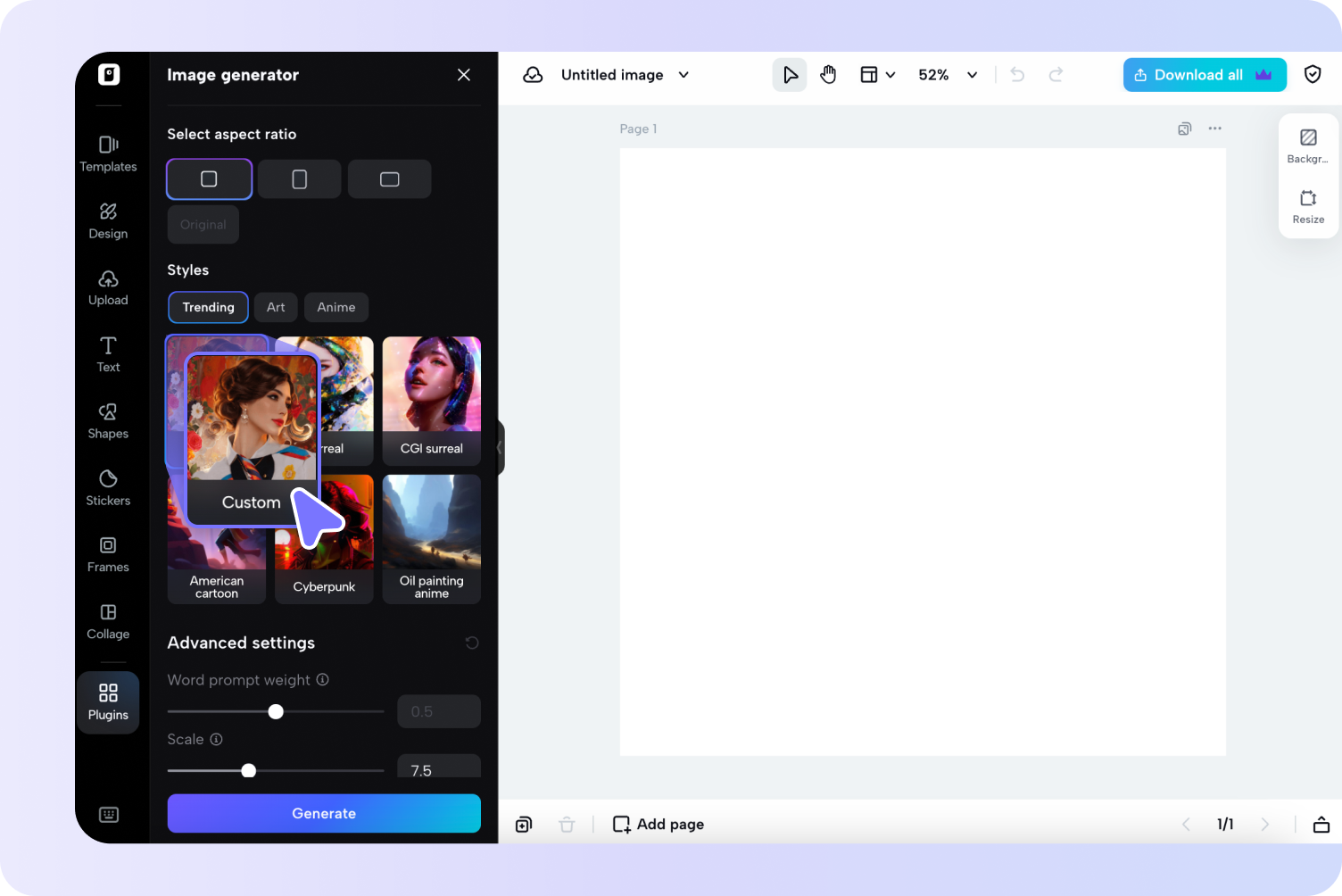Click the keyboard shortcuts icon in sidebar
This screenshot has width=1342, height=896.
pyautogui.click(x=109, y=814)
